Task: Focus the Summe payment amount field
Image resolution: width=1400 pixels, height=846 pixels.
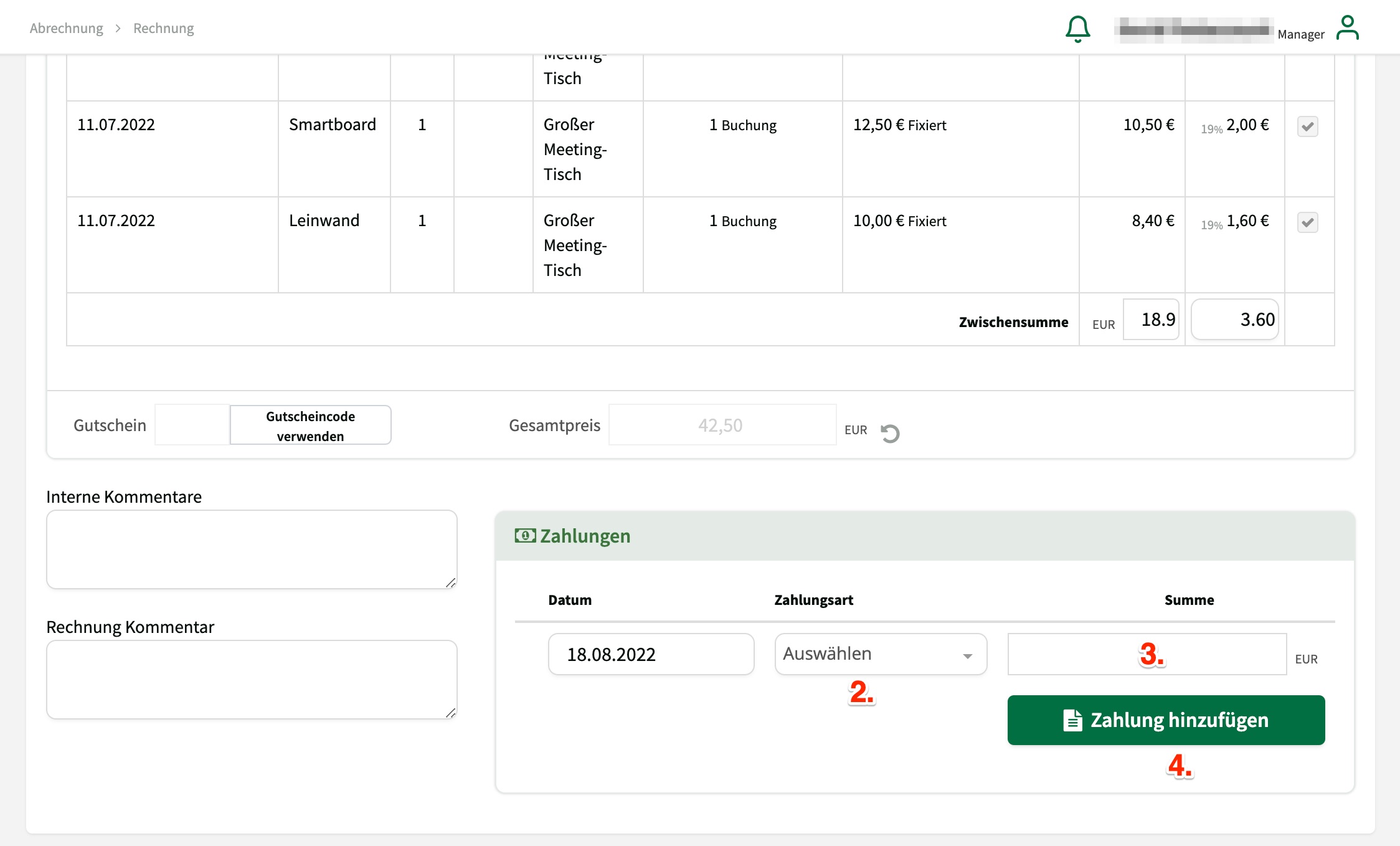Action: (1147, 654)
